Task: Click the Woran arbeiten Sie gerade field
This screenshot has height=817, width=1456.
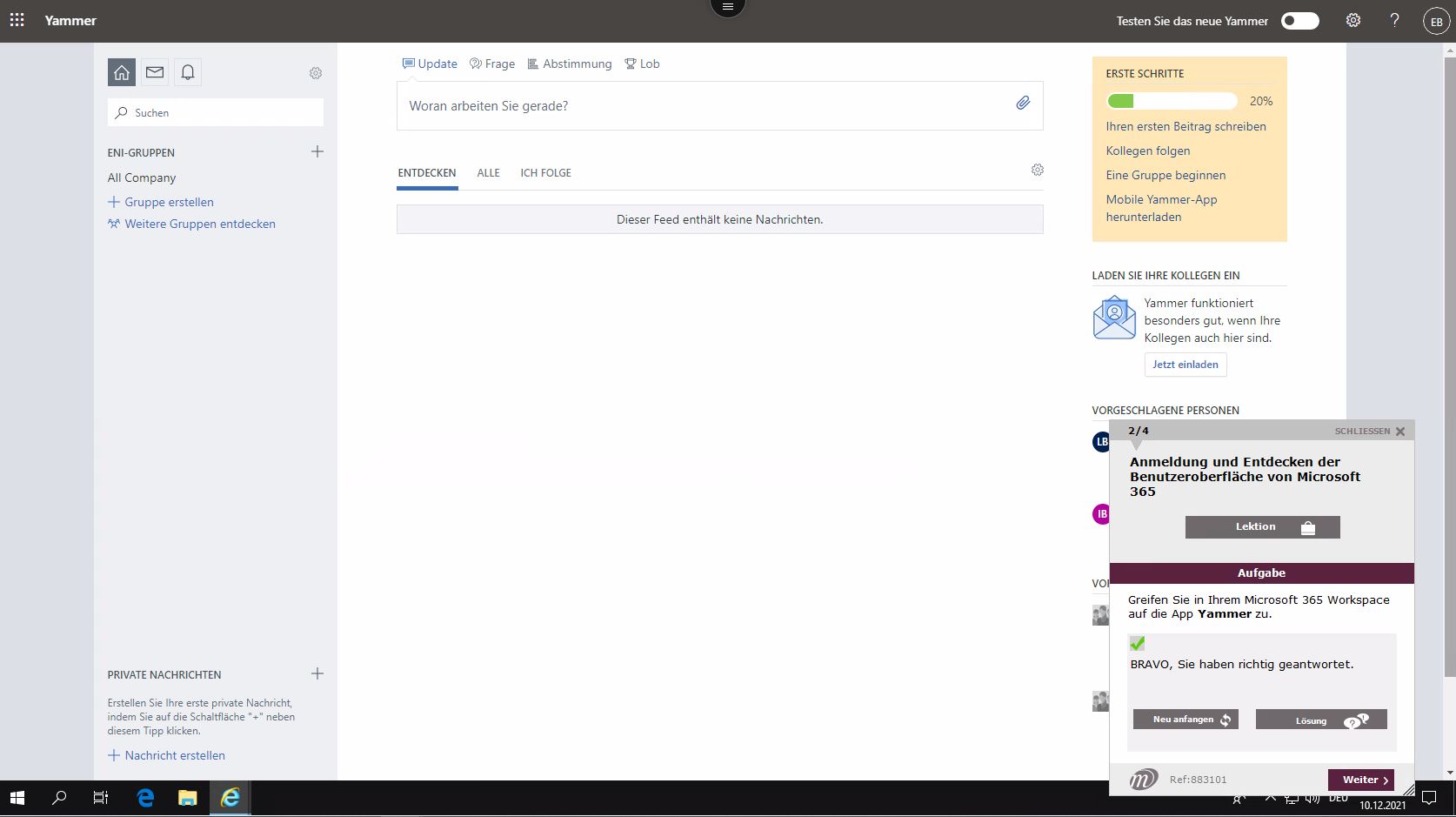Action: (719, 106)
